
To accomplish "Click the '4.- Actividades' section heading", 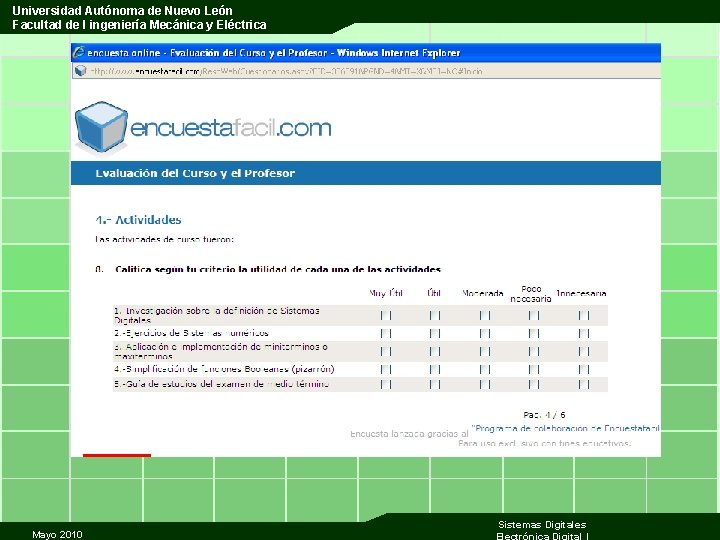I will (x=138, y=220).
